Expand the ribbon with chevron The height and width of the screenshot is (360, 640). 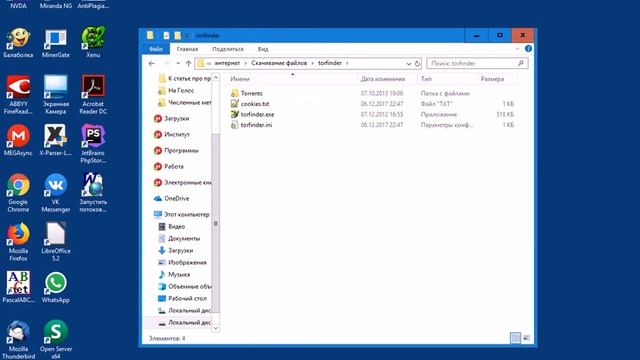[518, 49]
